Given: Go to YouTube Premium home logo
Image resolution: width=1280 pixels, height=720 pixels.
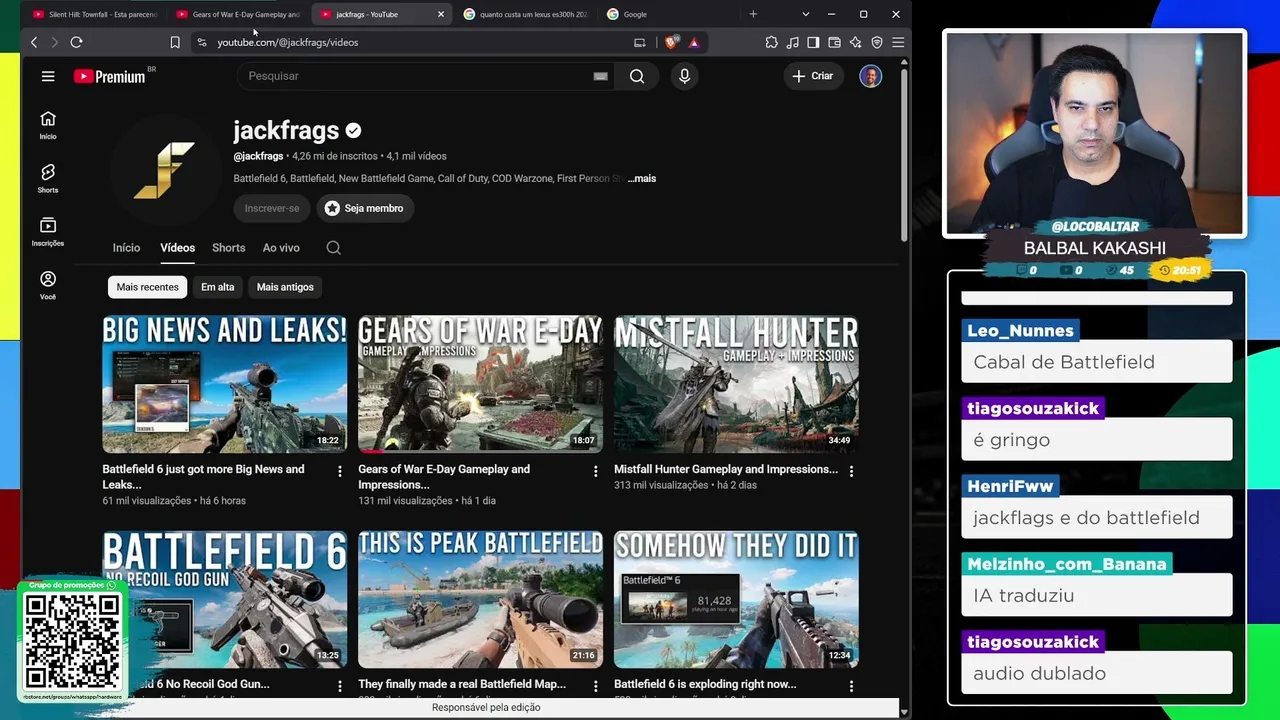Looking at the screenshot, I should pyautogui.click(x=110, y=76).
